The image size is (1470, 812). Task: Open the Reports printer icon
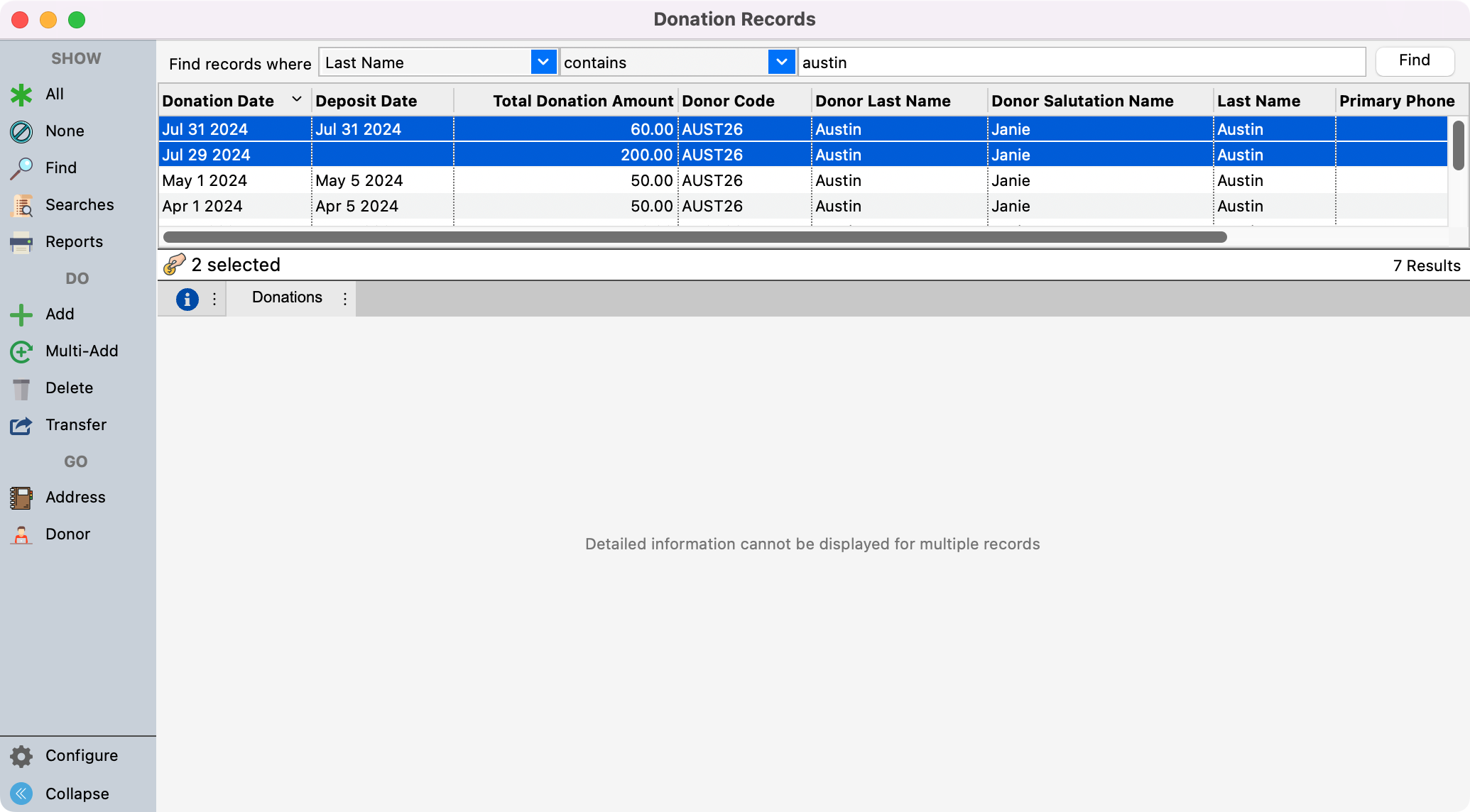pos(21,242)
